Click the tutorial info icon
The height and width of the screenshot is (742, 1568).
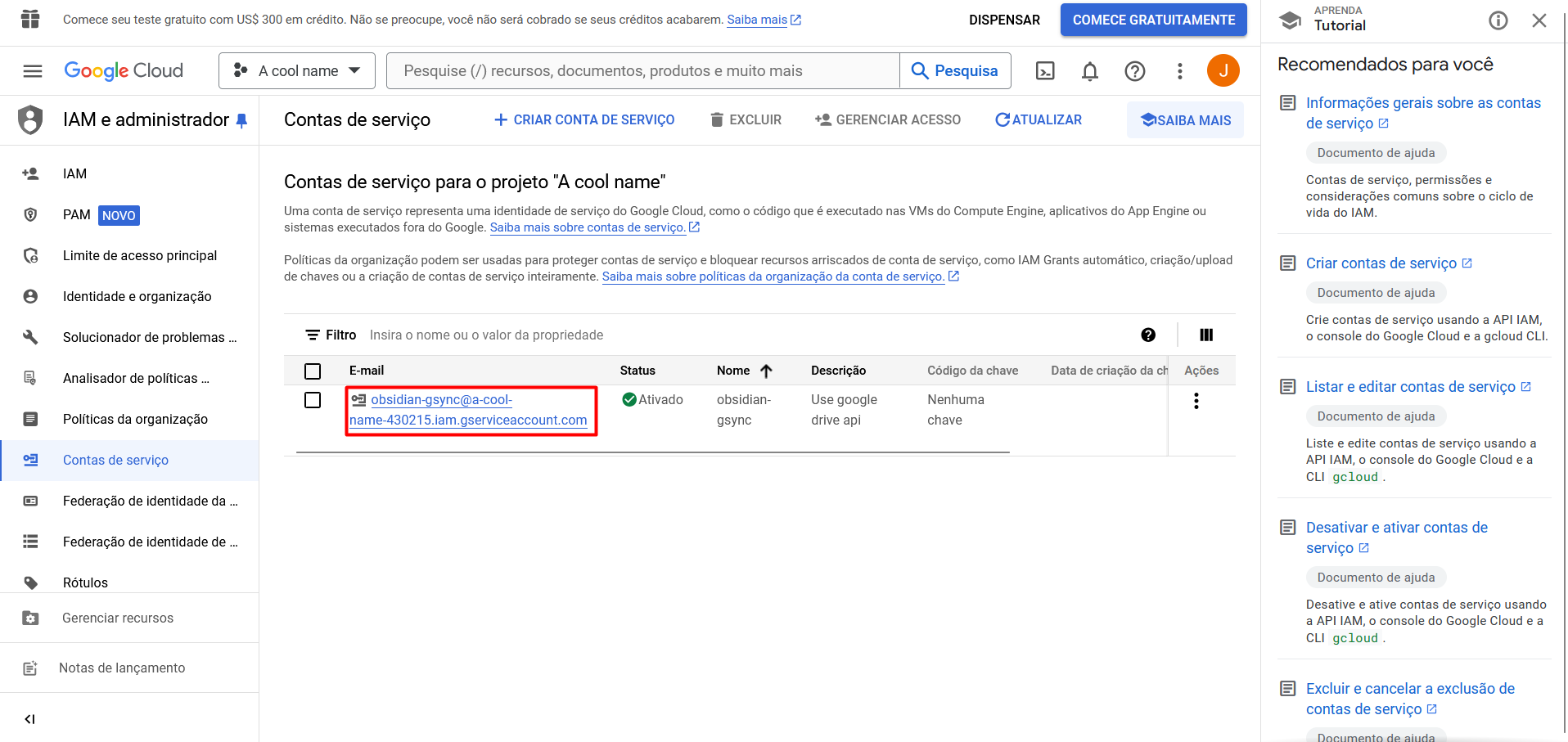1498,20
